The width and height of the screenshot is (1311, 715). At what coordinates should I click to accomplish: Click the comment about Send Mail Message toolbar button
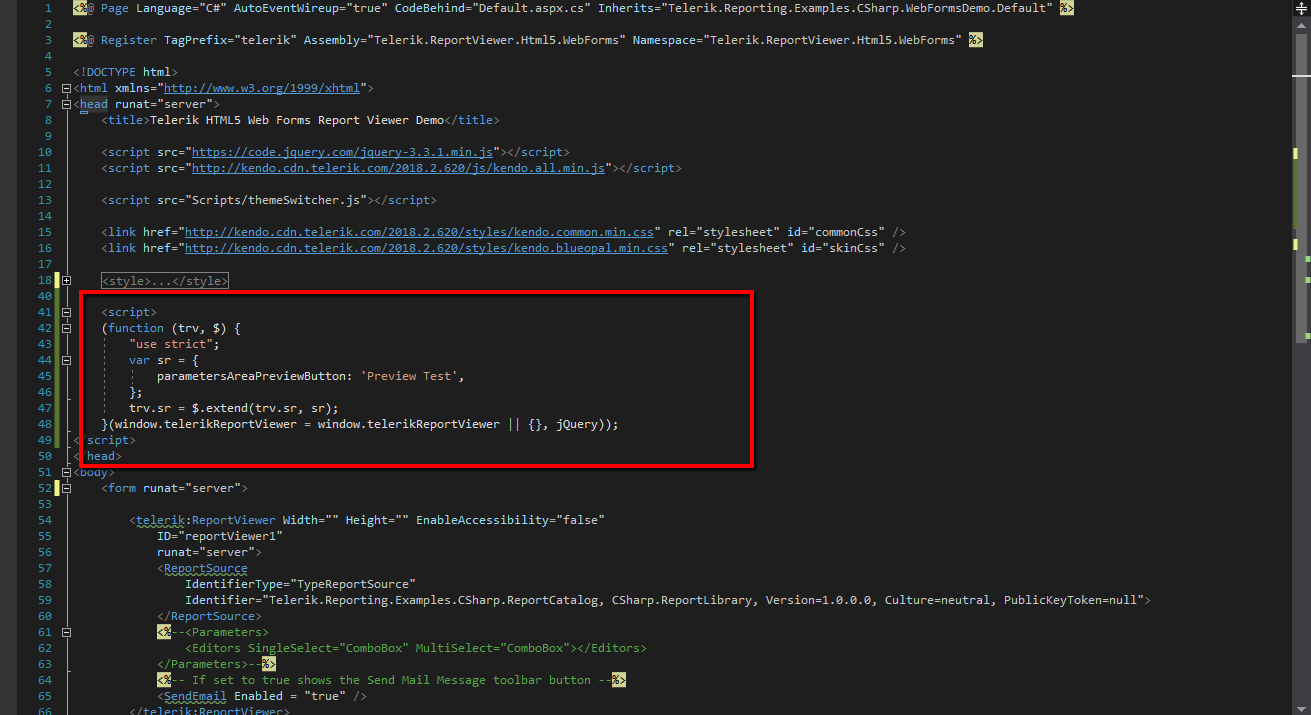pos(391,680)
